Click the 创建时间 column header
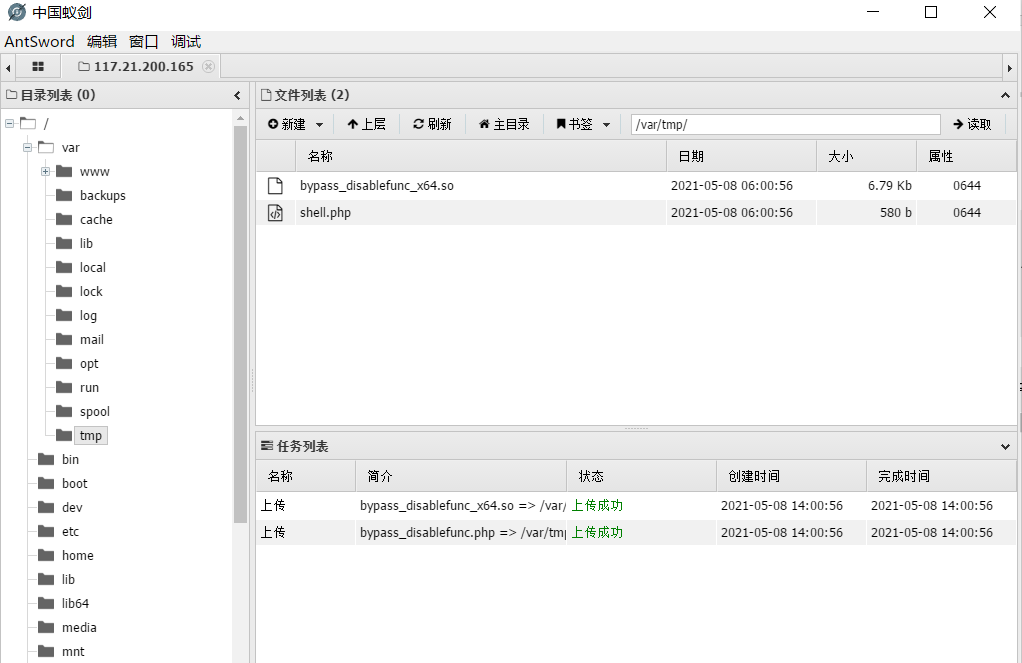Screen dimensions: 1022x663 (x=791, y=477)
